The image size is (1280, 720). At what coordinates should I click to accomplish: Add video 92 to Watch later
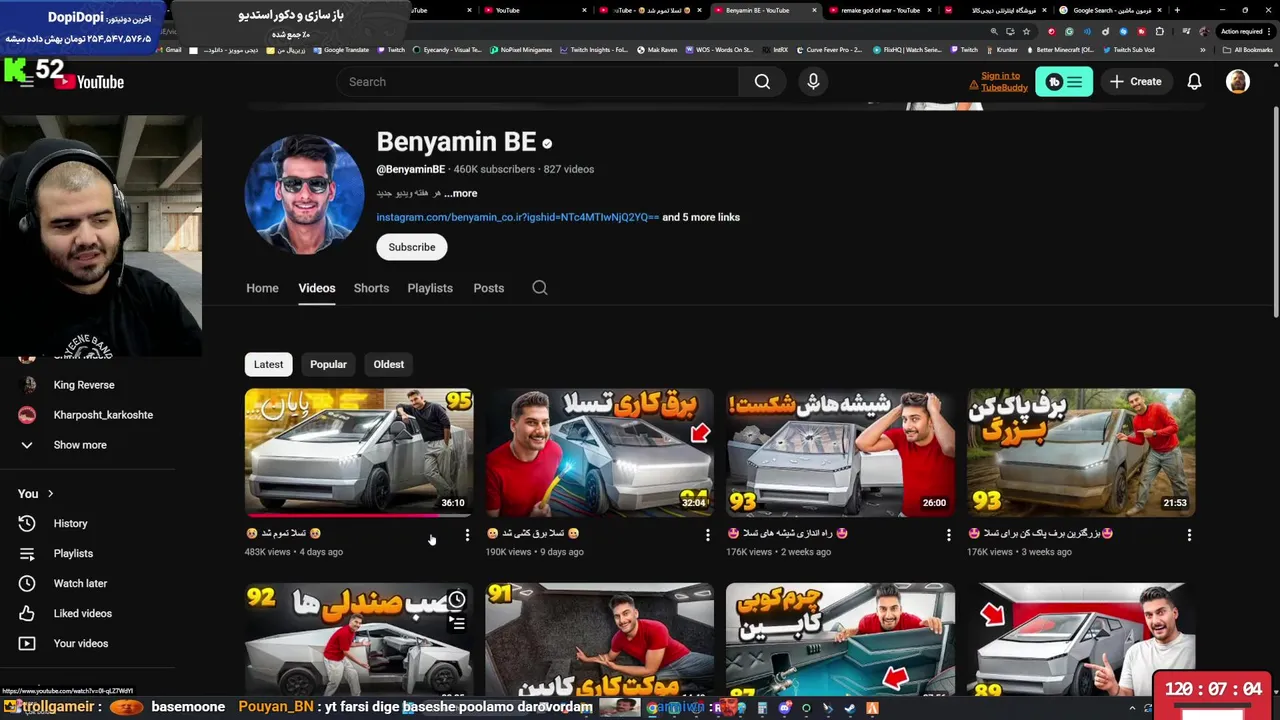tap(457, 600)
